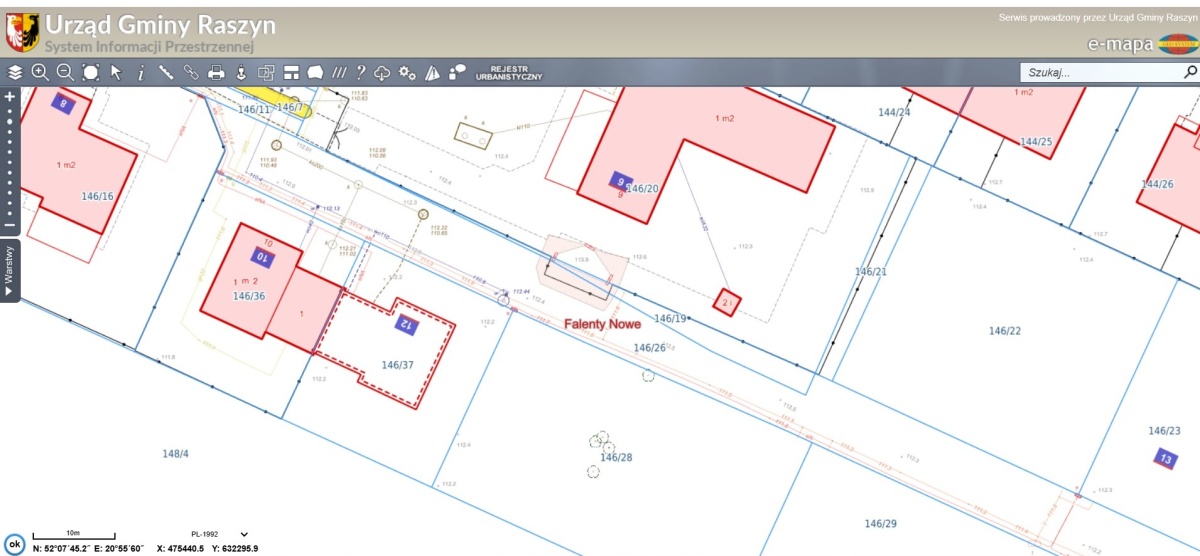Screen dimensions: 1200x556
Task: Click the speech bubble comment icon
Action: (x=458, y=72)
